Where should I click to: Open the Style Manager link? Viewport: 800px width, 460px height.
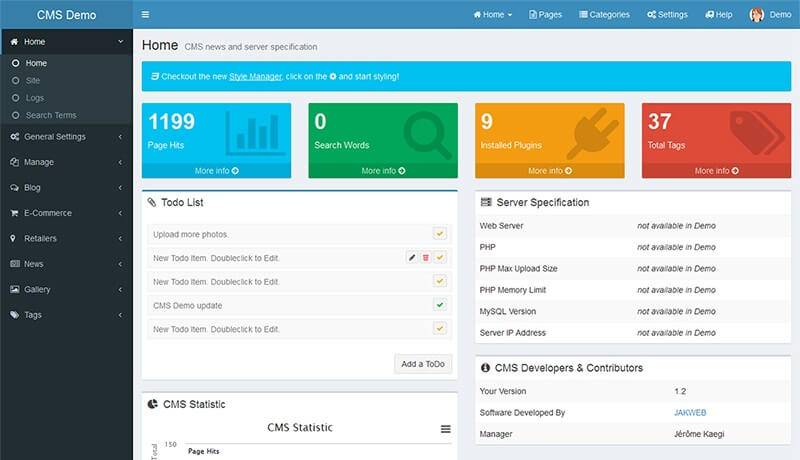[255, 76]
